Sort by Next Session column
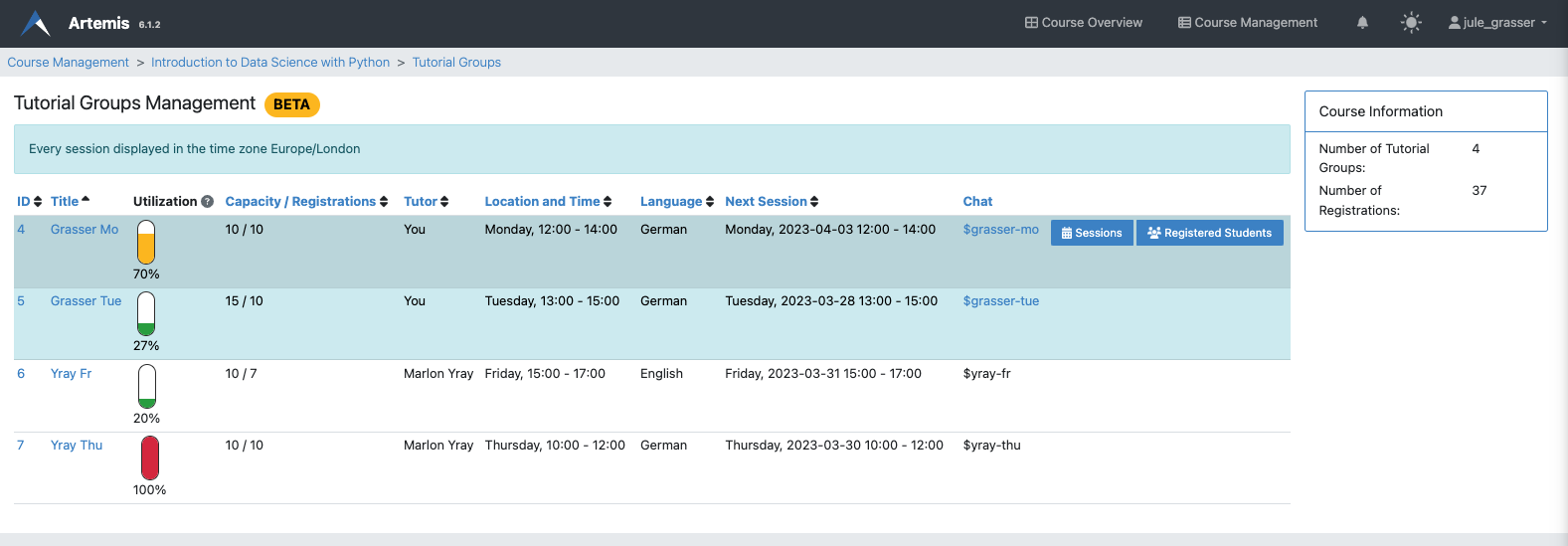The width and height of the screenshot is (1568, 546). tap(772, 202)
